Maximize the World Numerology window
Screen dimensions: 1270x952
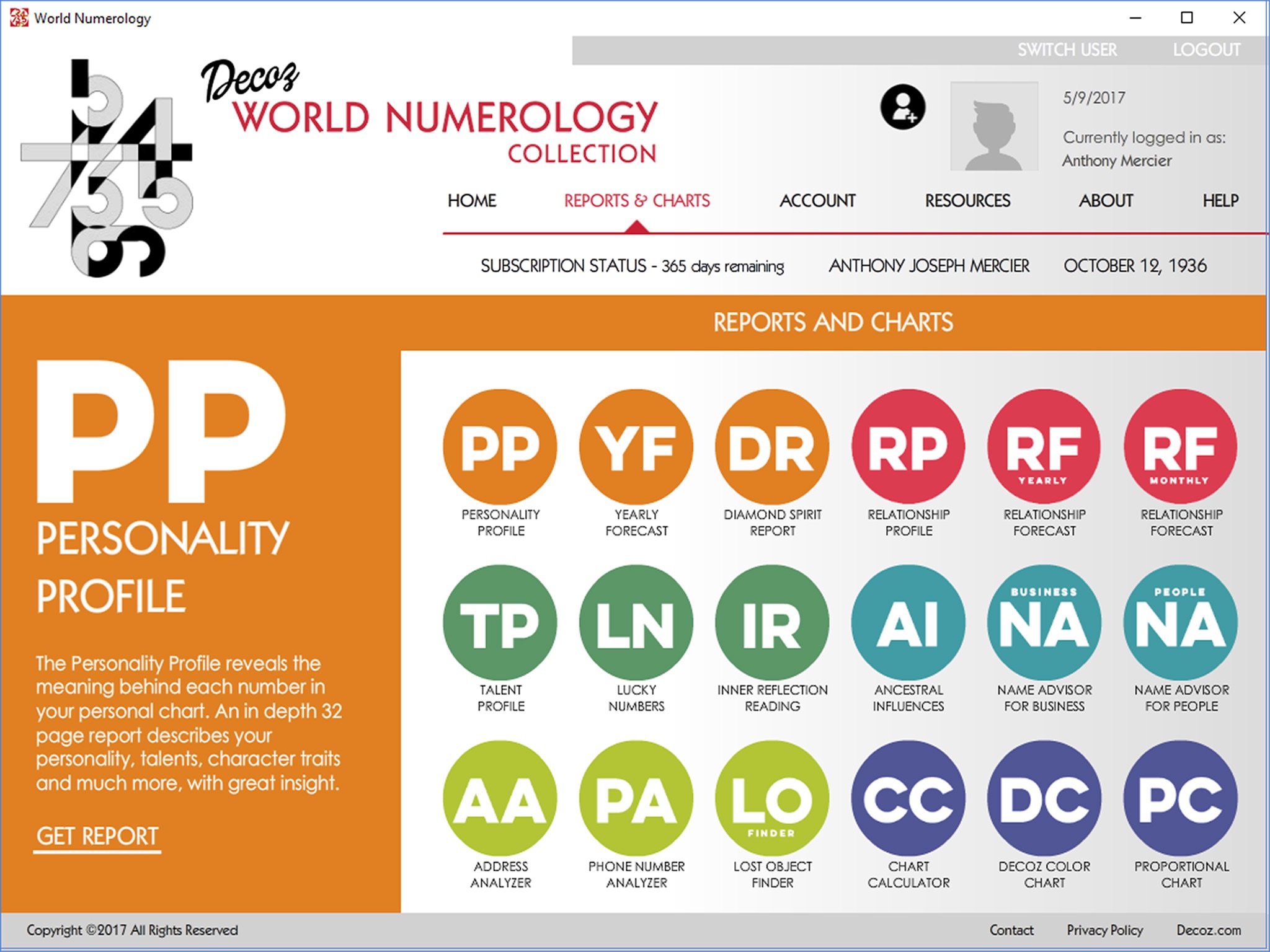1186,18
